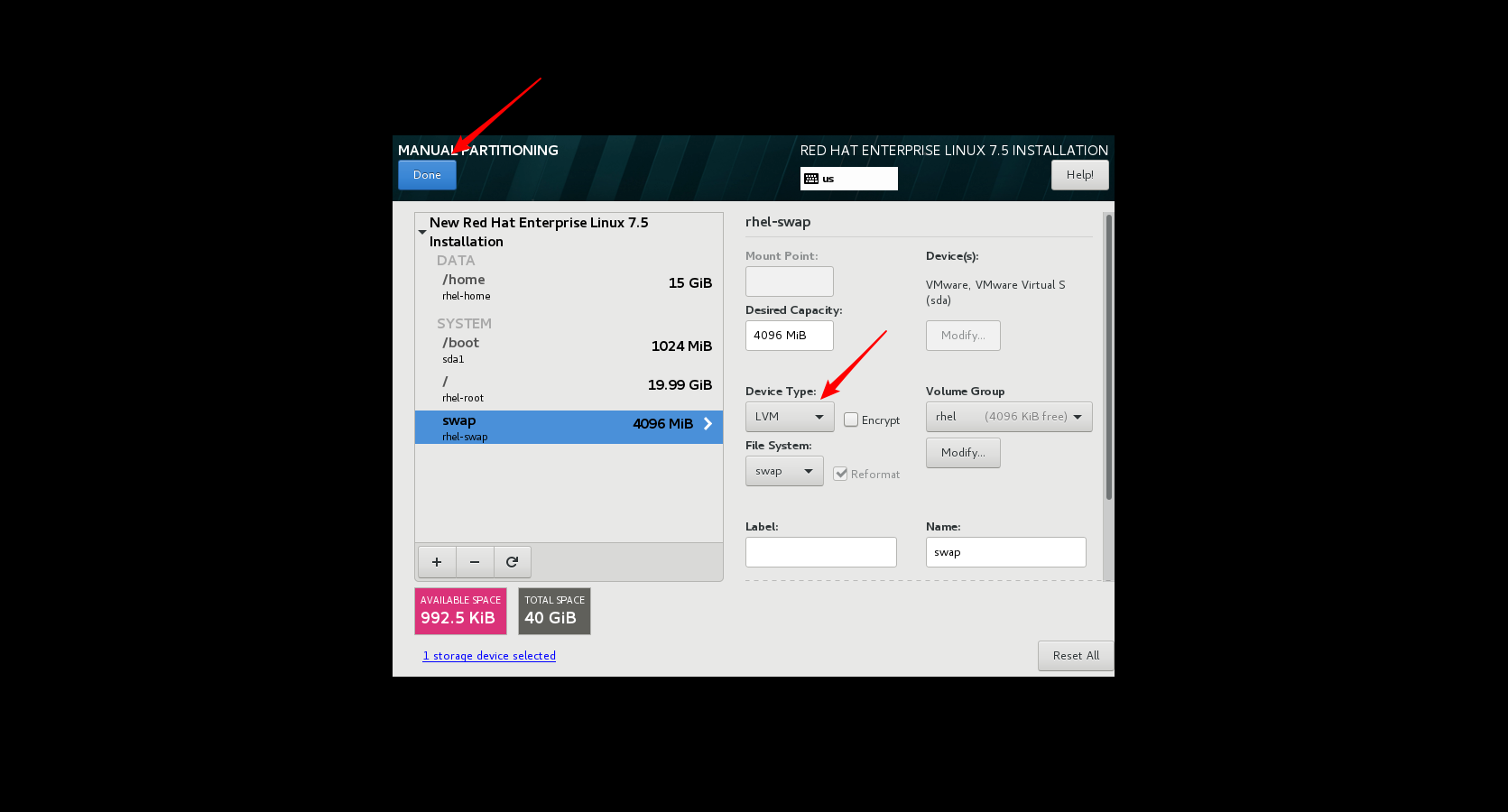Click the 'VMware, VMware Virtual S (sda)' device text
Viewport: 1508px width, 812px height.
click(x=995, y=292)
